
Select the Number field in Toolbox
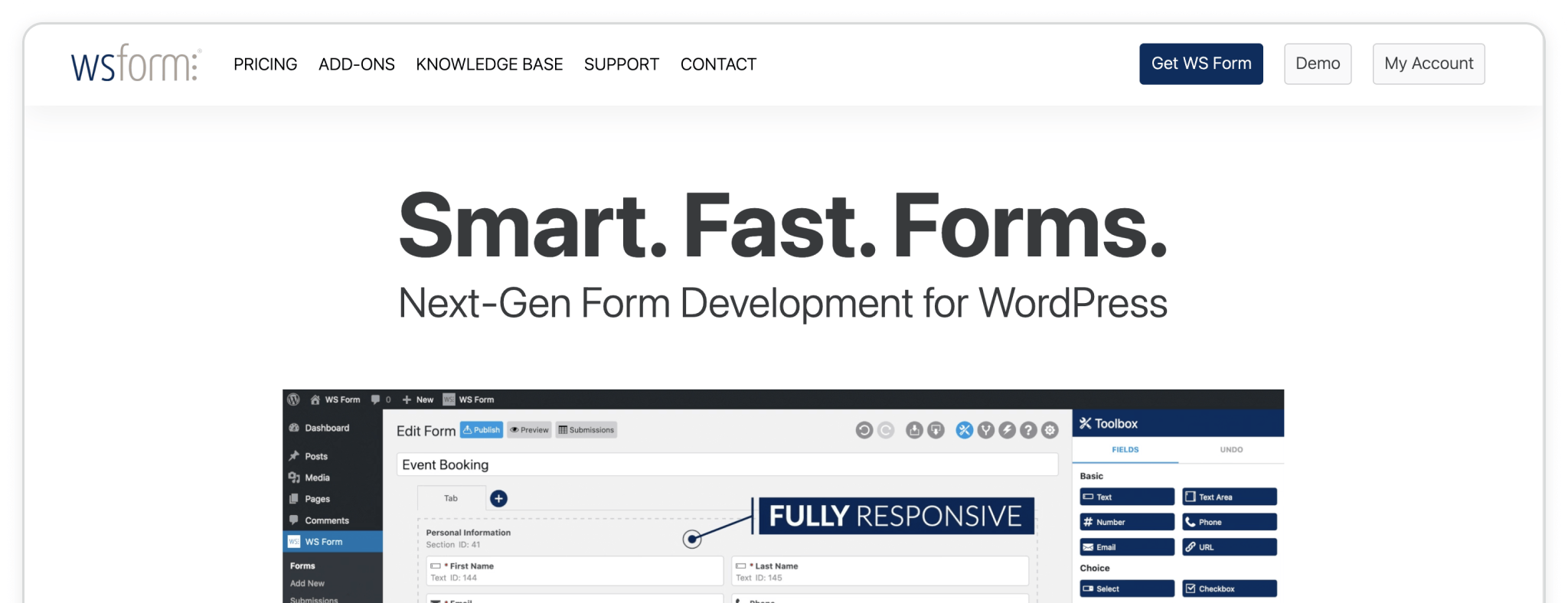click(x=1127, y=522)
